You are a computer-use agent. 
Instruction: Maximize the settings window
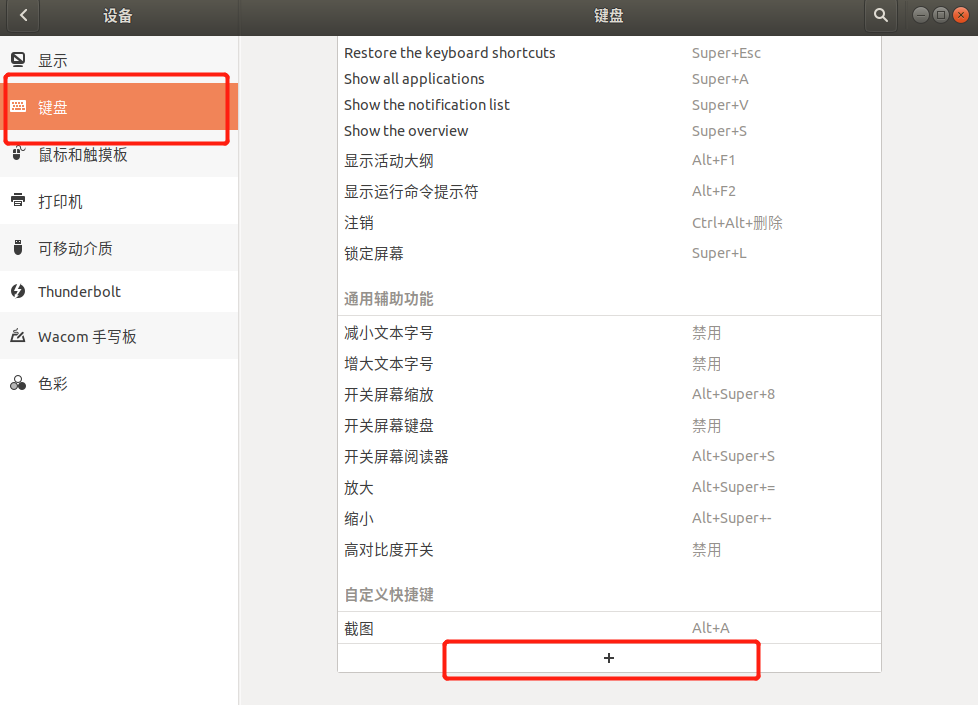(941, 15)
